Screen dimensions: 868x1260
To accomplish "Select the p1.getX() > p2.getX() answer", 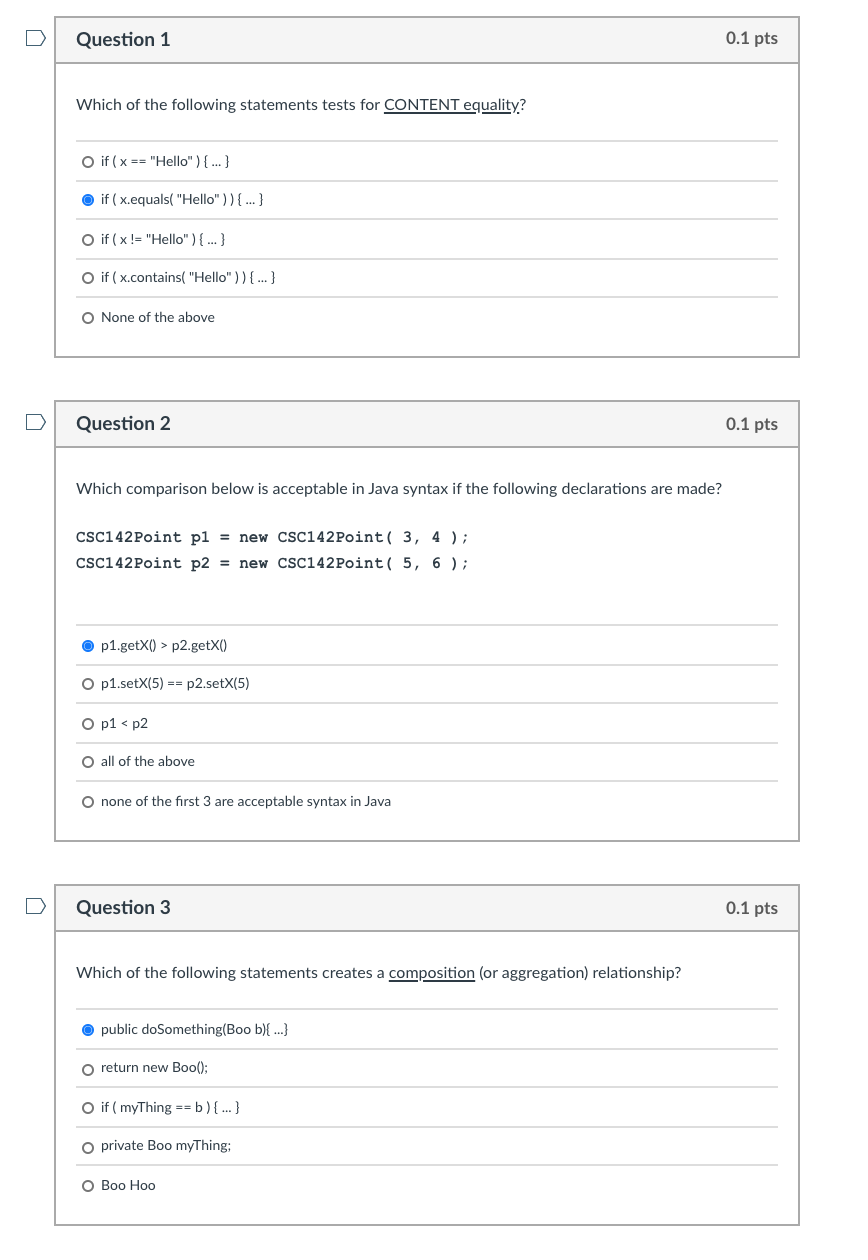I will click(x=89, y=646).
